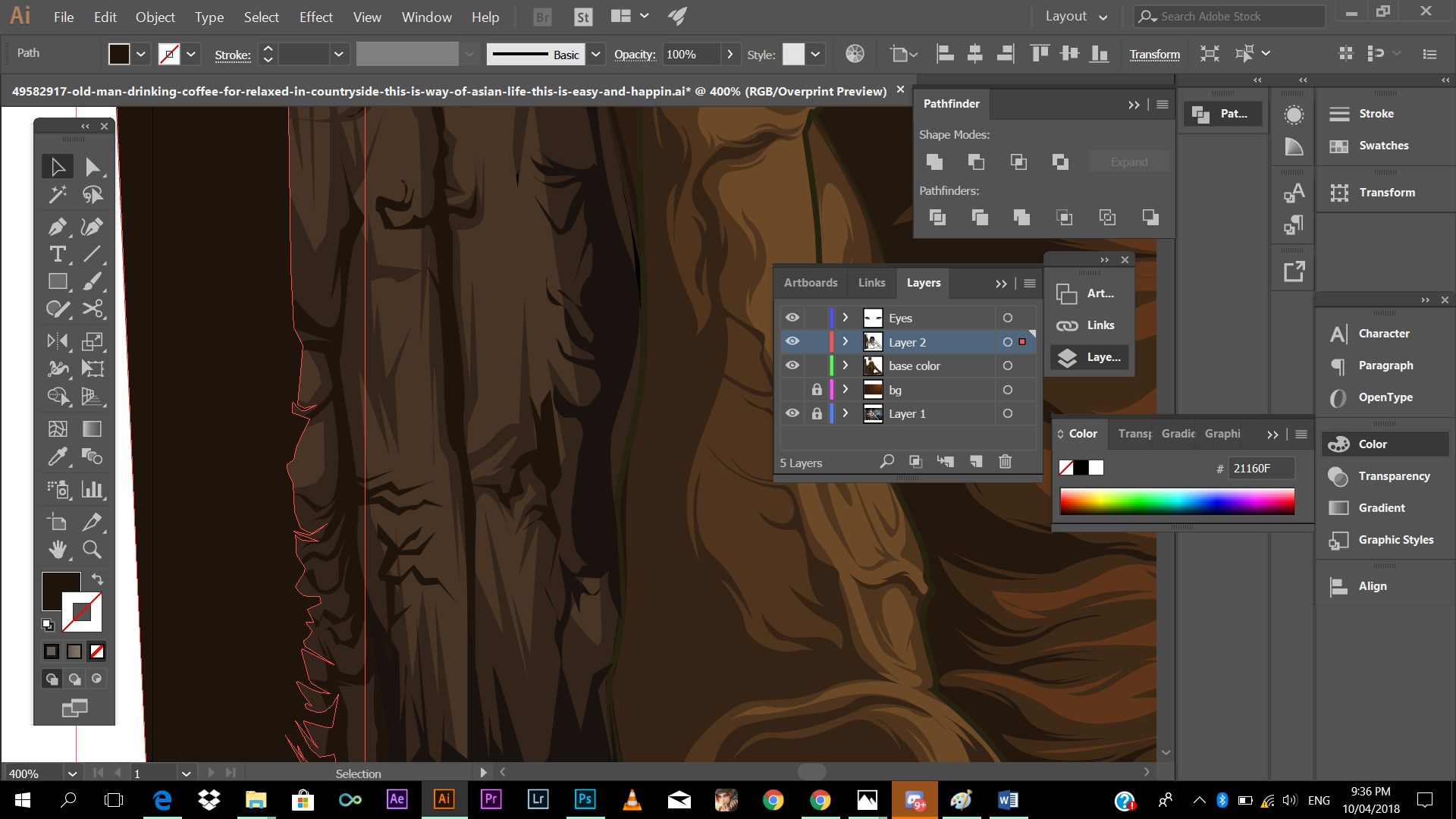Select the Zoom tool

click(x=93, y=549)
